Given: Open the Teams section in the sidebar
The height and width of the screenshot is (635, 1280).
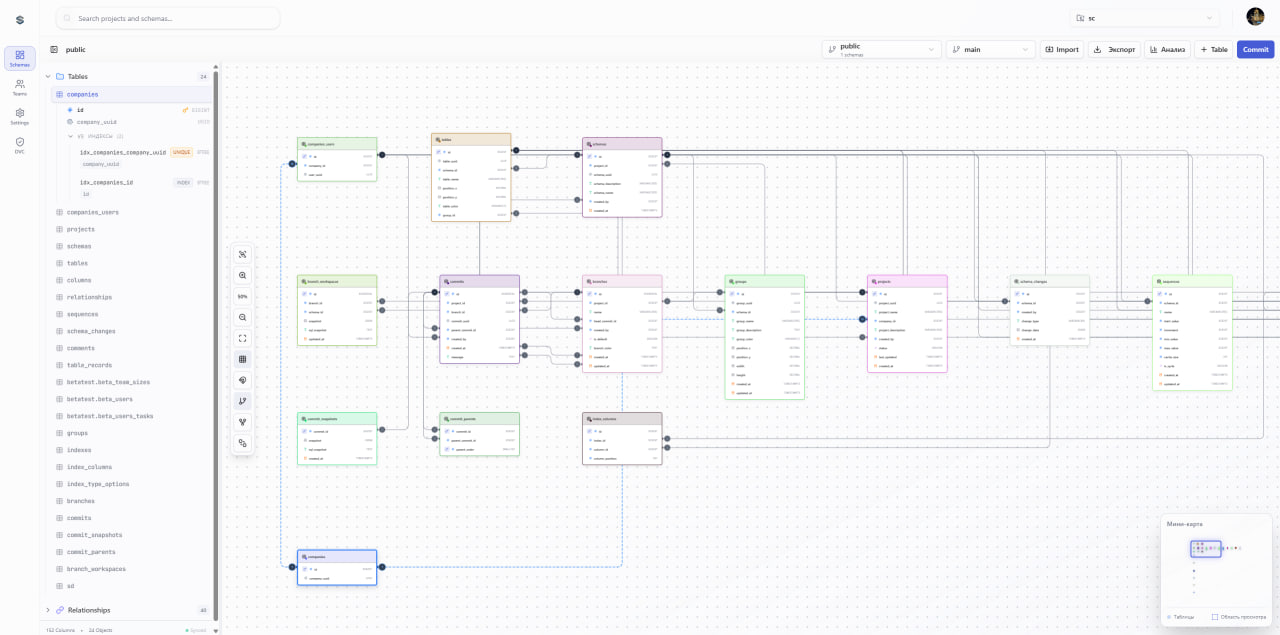Looking at the screenshot, I should coord(19,87).
